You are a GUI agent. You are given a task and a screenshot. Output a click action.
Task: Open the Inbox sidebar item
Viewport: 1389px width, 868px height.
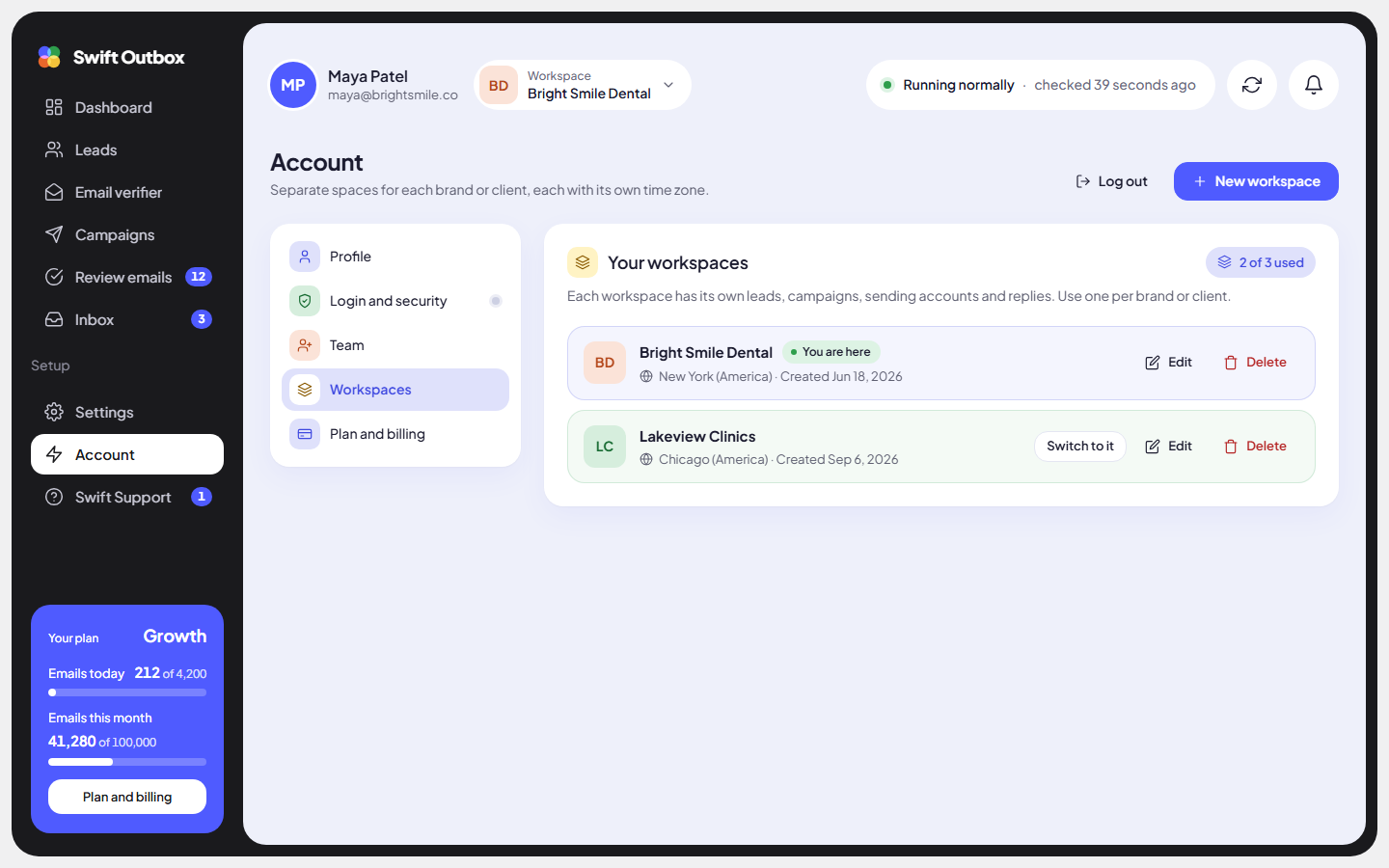click(127, 319)
